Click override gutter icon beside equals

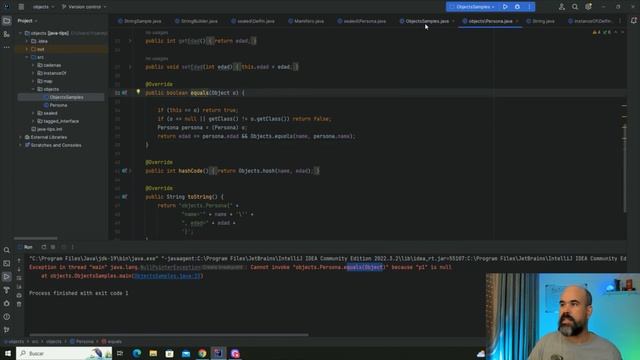(x=124, y=93)
